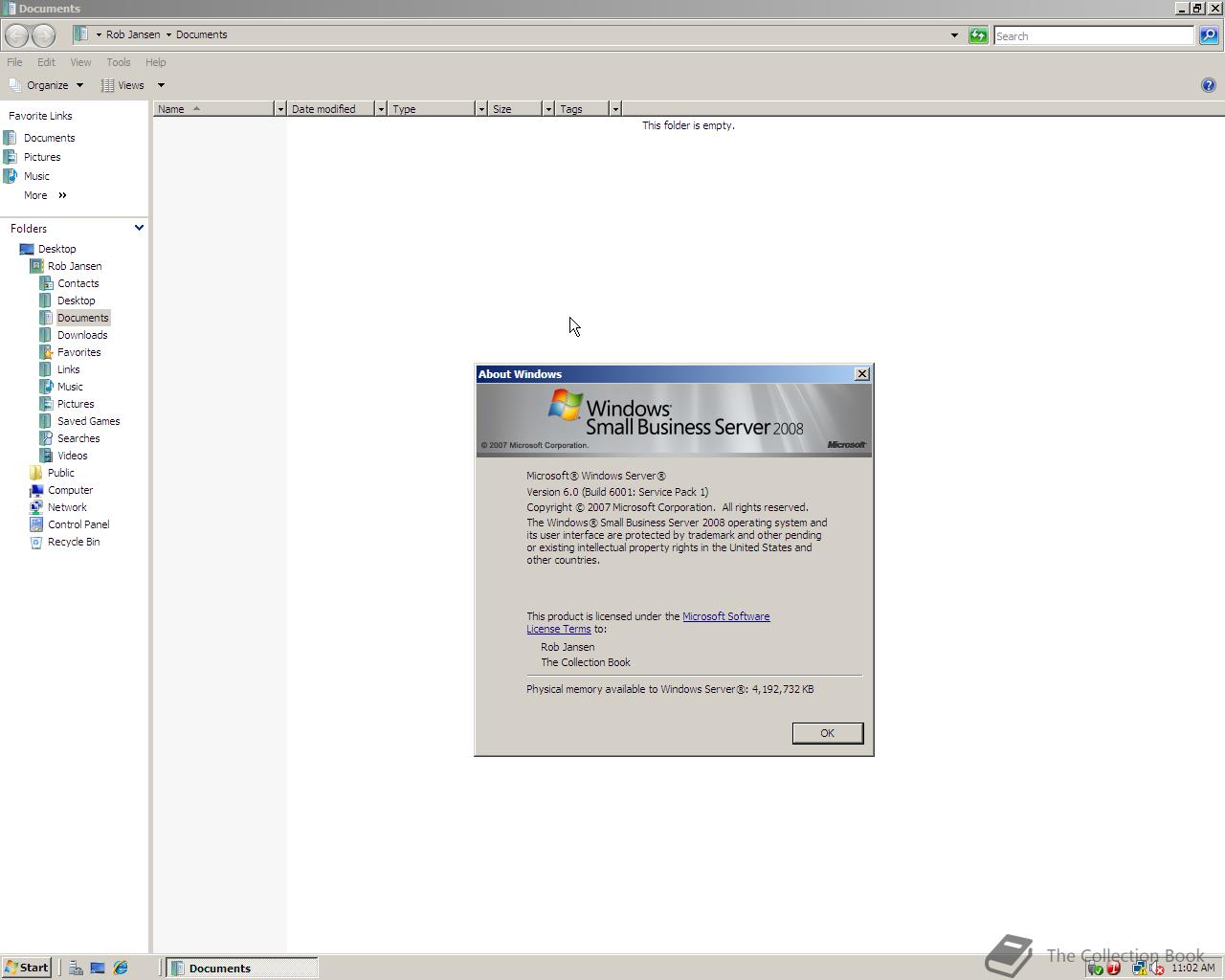Open Name column filter dropdown arrow
This screenshot has height=980, width=1225.
coord(280,109)
